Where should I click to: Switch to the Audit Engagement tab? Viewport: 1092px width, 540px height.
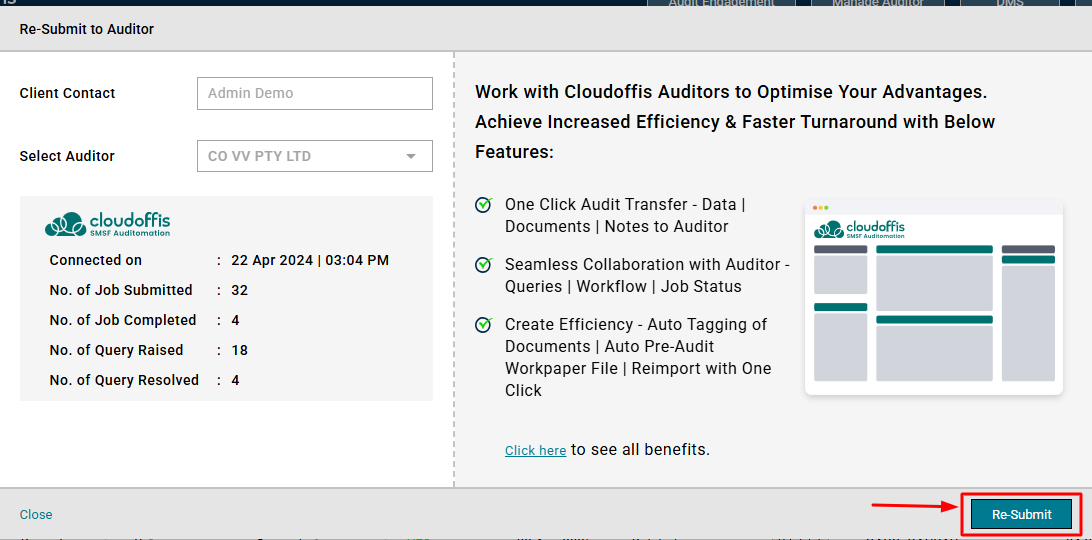(x=721, y=4)
